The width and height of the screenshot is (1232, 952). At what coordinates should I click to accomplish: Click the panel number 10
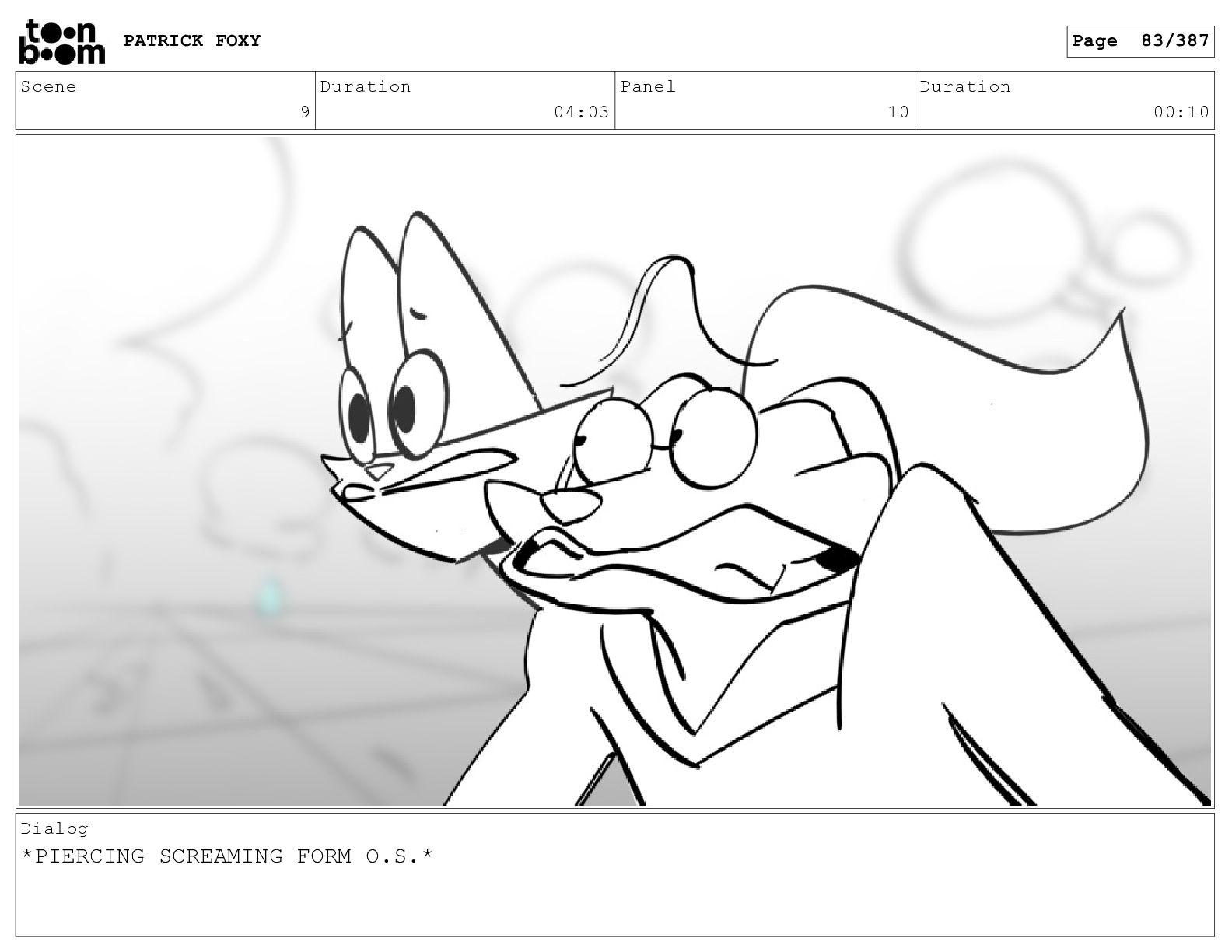pyautogui.click(x=898, y=112)
